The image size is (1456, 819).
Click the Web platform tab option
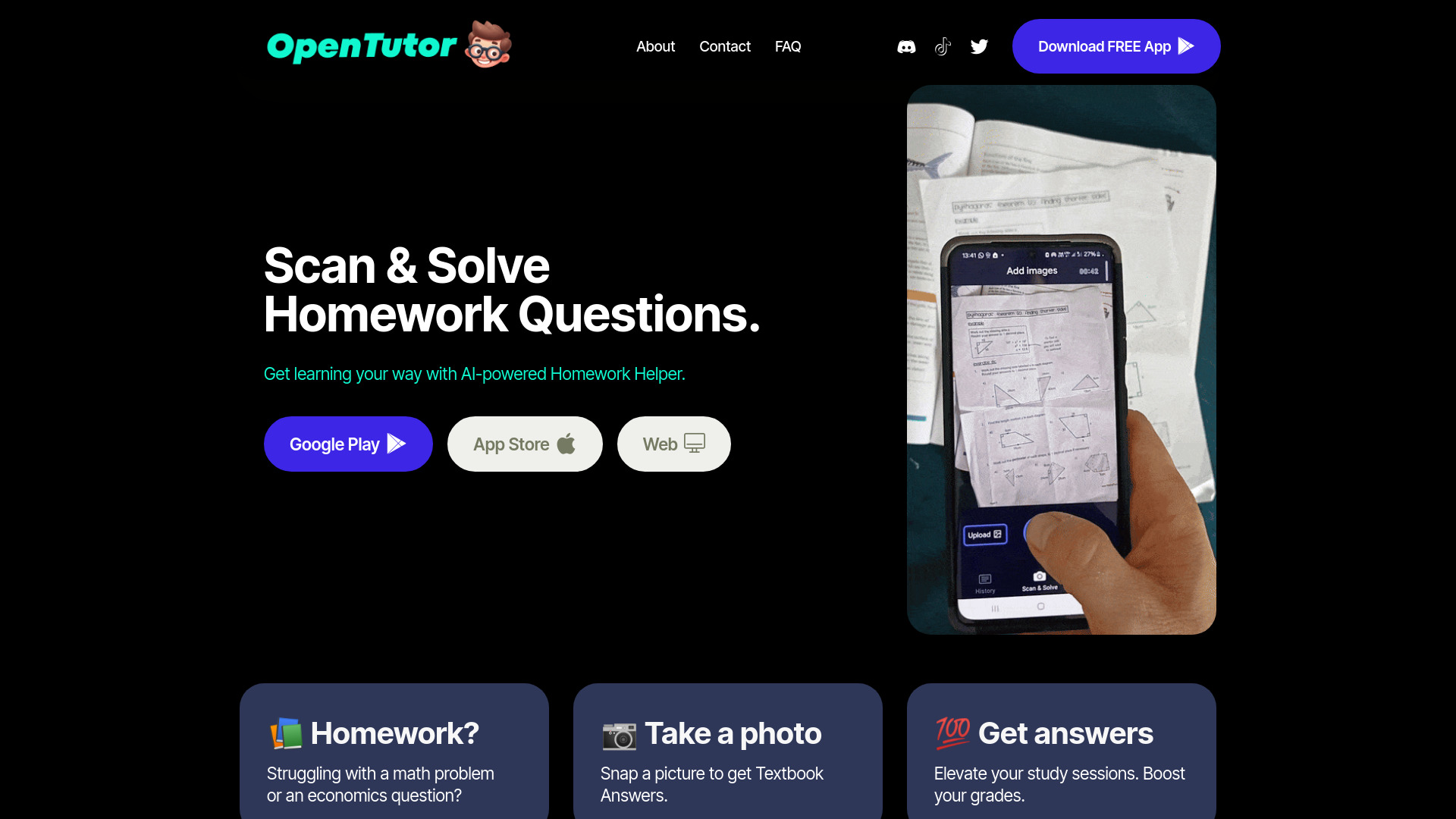[673, 444]
